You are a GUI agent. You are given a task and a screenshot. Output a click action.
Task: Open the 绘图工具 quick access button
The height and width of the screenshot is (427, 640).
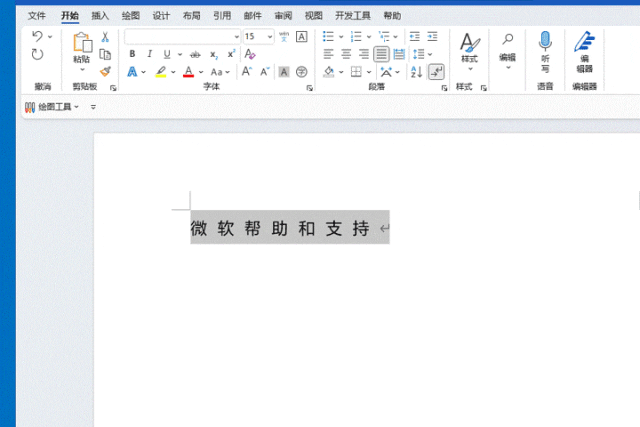point(52,107)
